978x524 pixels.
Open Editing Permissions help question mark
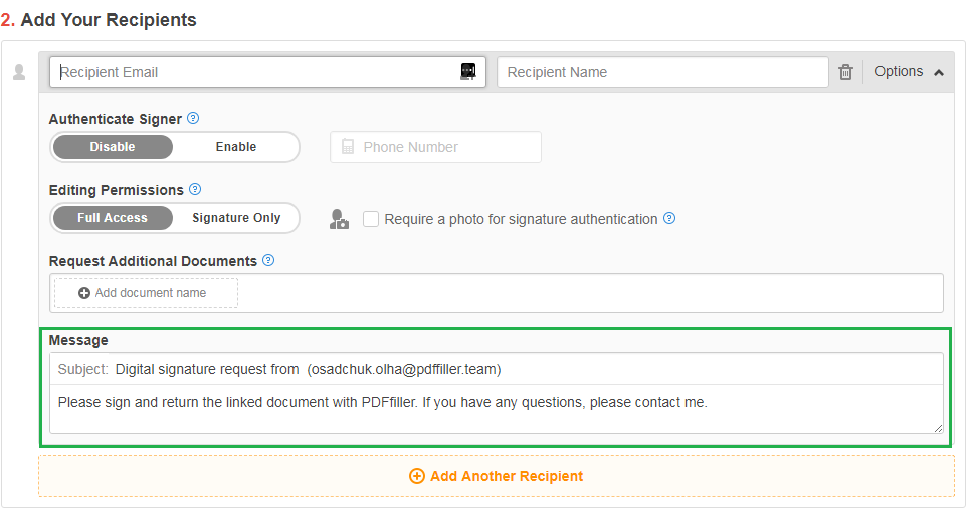(195, 189)
